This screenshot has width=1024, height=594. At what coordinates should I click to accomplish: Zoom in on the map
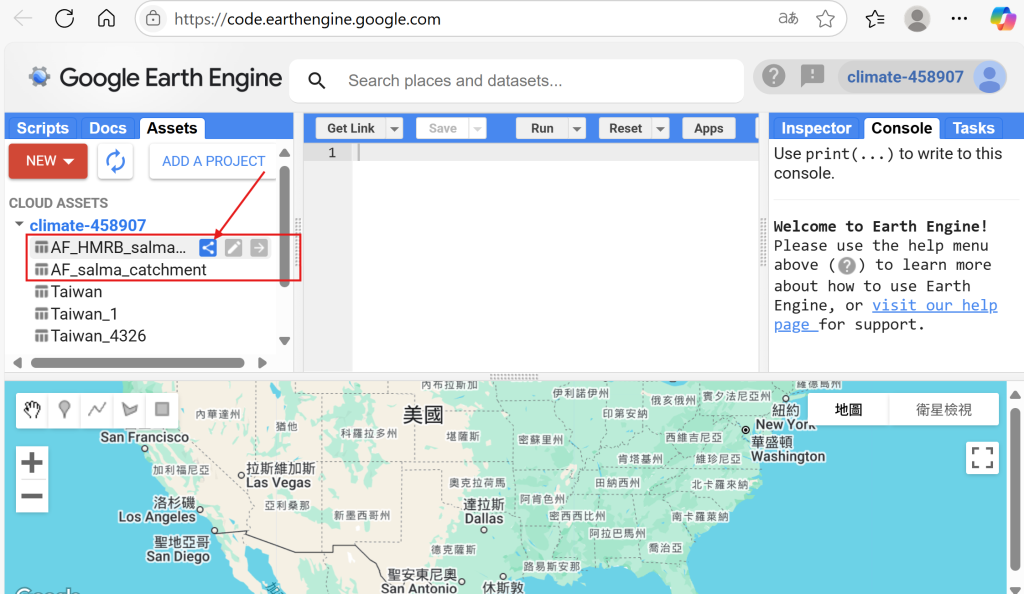pyautogui.click(x=31, y=463)
